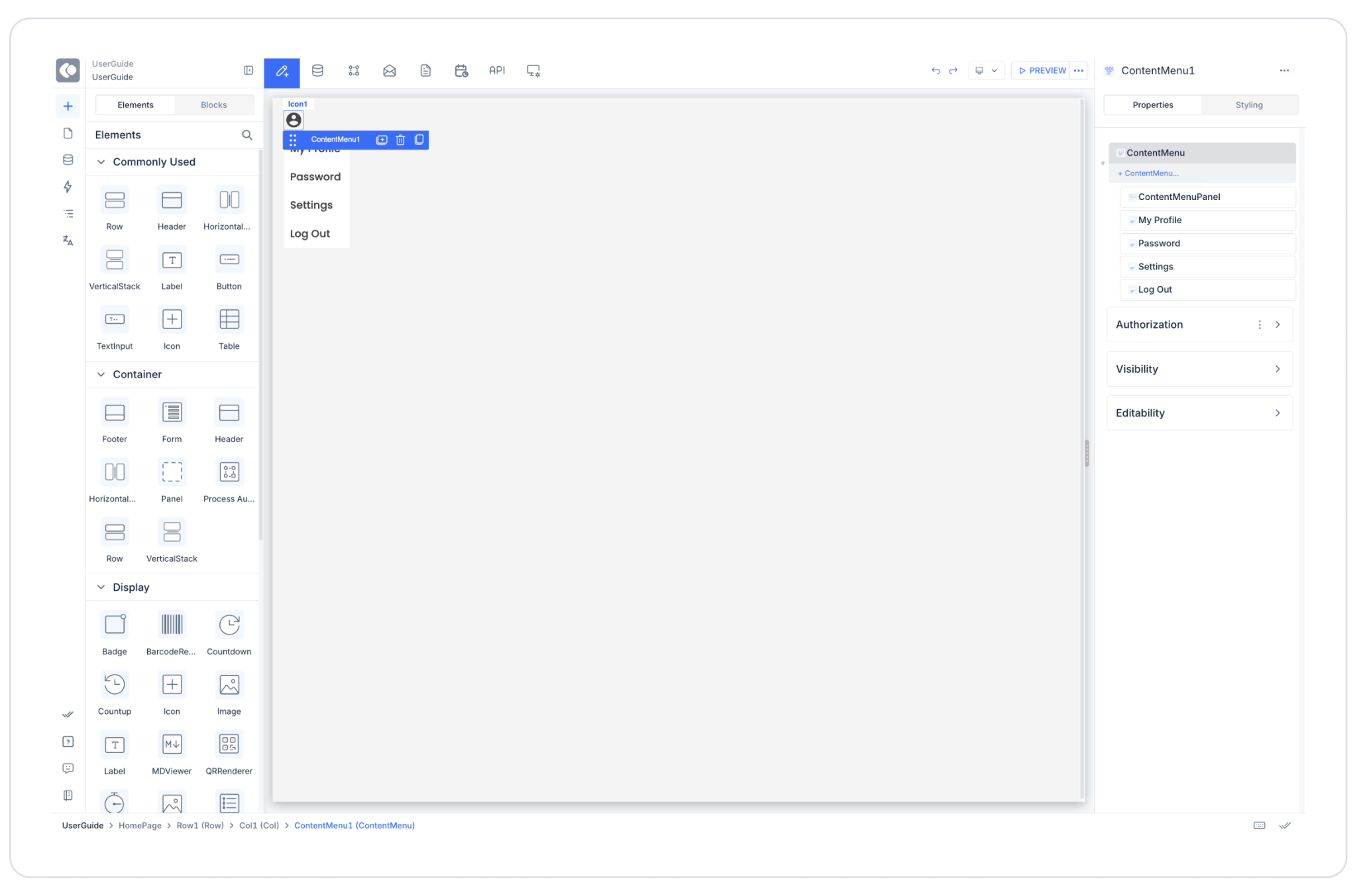This screenshot has height=896, width=1357.
Task: Click the lightning bolt actions icon
Action: point(68,187)
